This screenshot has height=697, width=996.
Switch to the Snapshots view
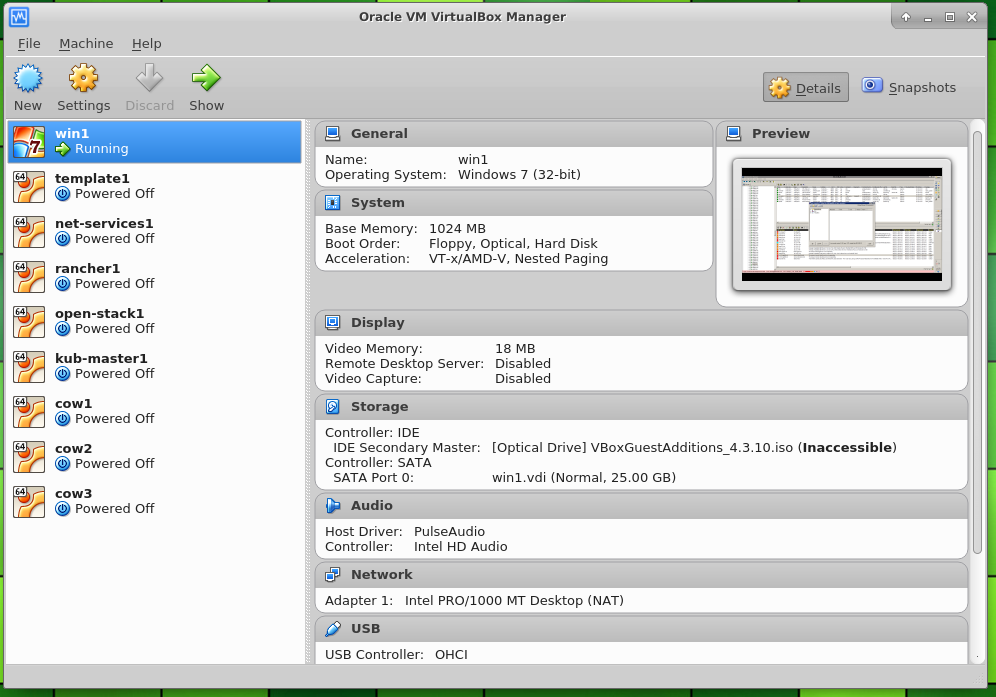(x=909, y=88)
